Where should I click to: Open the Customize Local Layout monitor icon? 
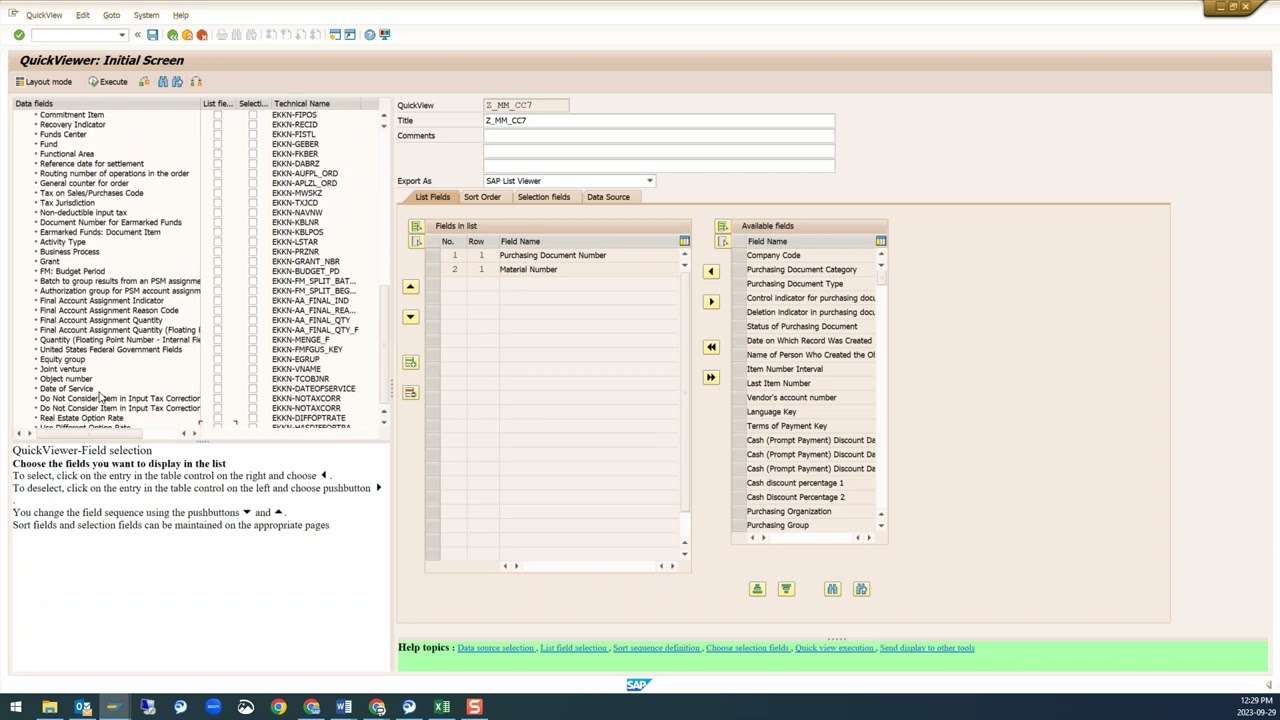[385, 35]
